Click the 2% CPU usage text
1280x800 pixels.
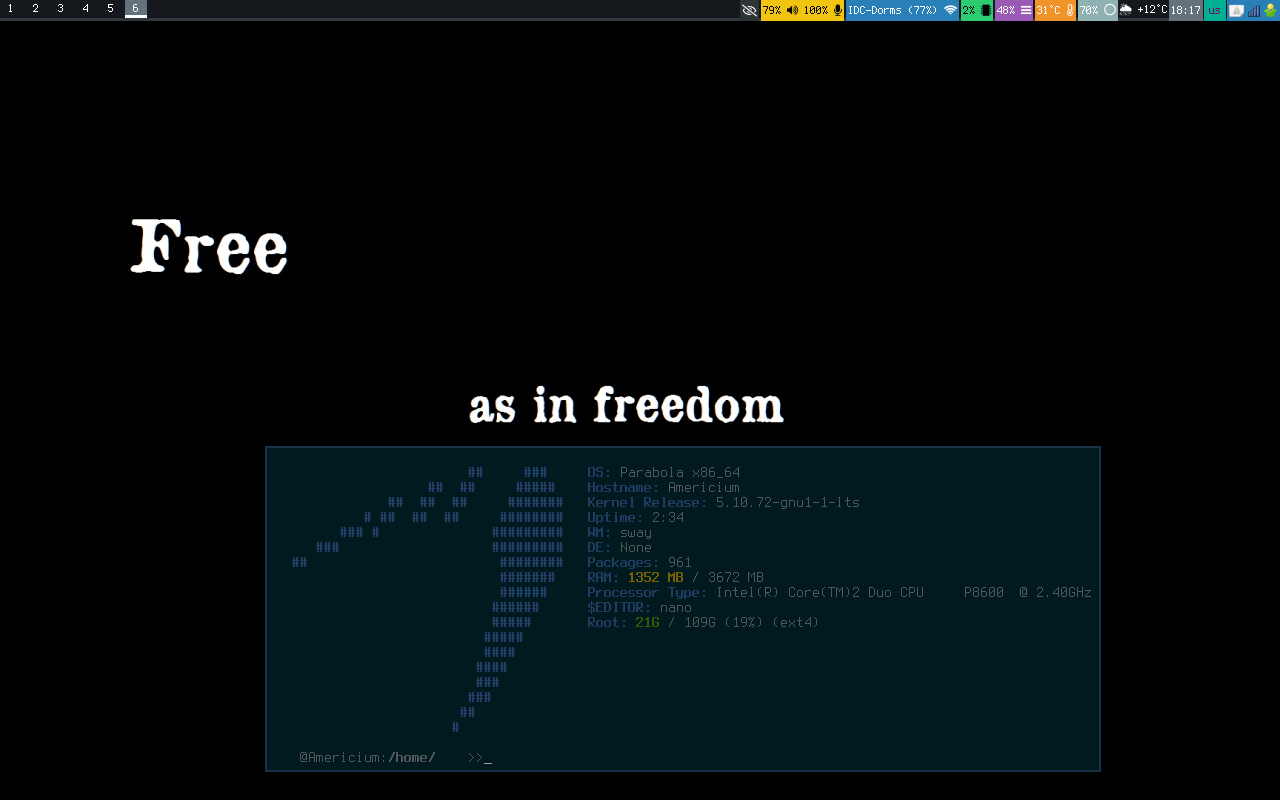[x=969, y=10]
